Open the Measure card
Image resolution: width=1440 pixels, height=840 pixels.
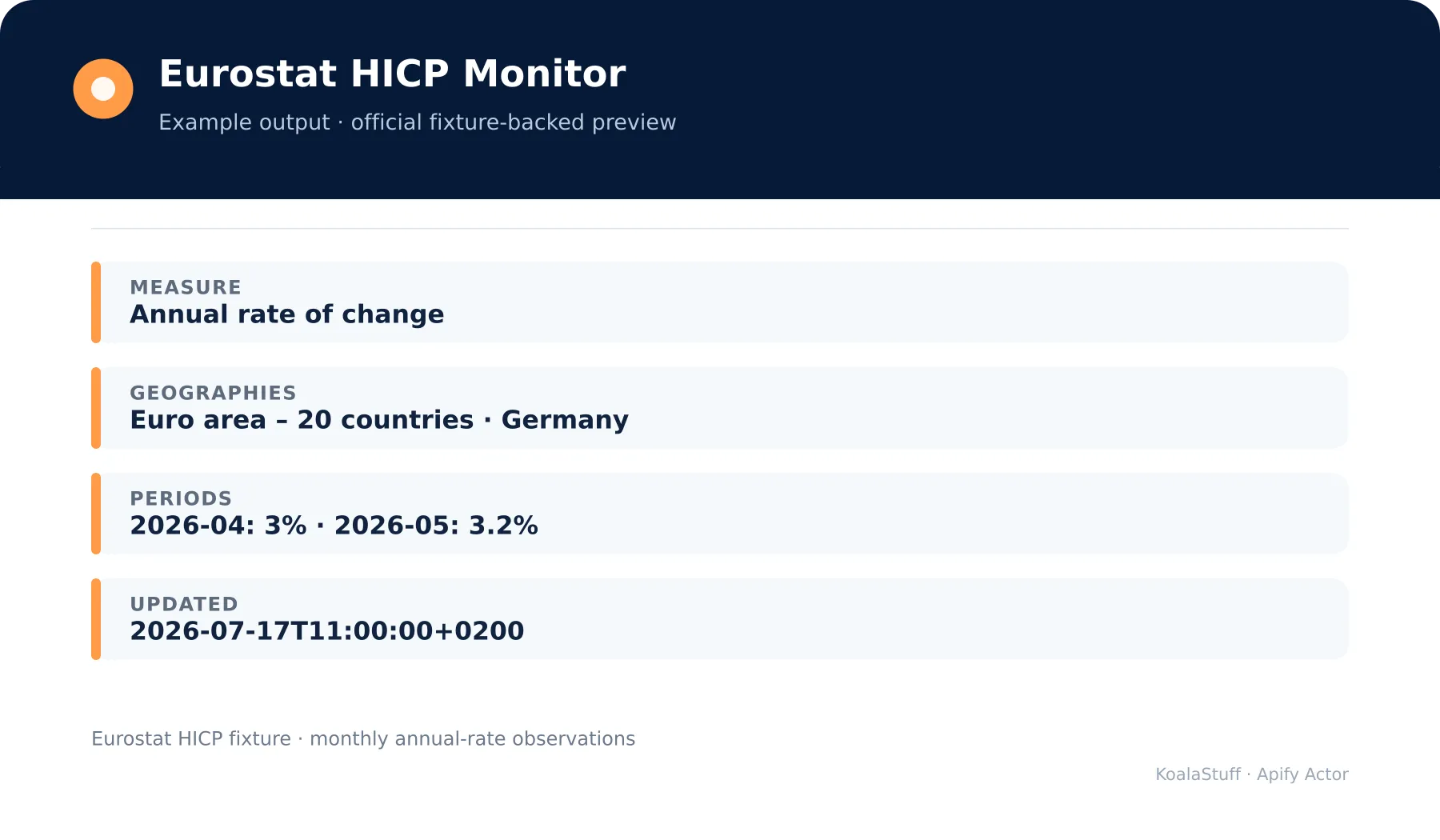[x=720, y=302]
